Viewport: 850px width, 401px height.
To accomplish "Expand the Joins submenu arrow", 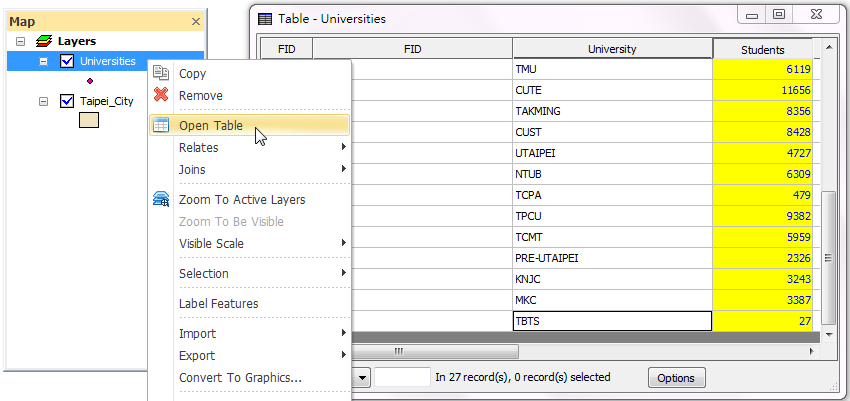I will (344, 169).
